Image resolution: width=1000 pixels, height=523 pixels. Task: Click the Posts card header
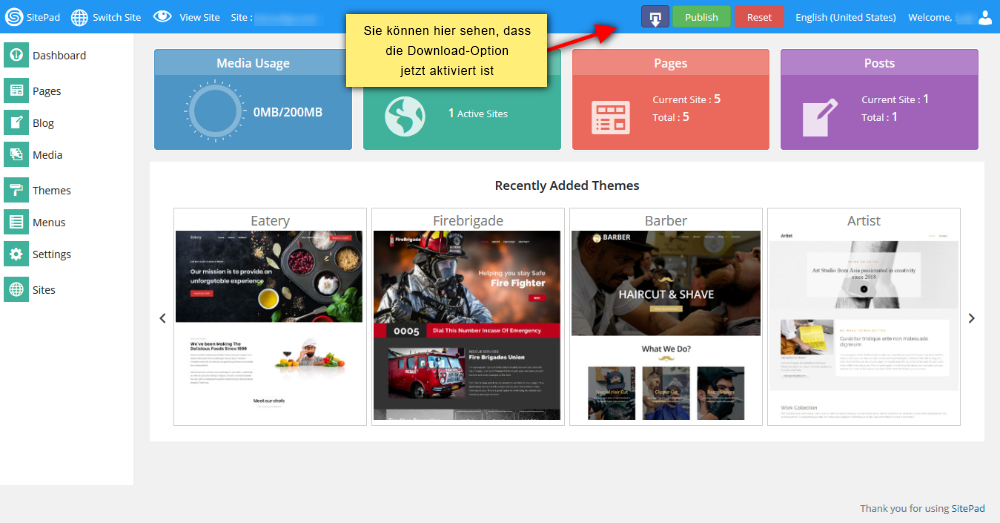879,63
